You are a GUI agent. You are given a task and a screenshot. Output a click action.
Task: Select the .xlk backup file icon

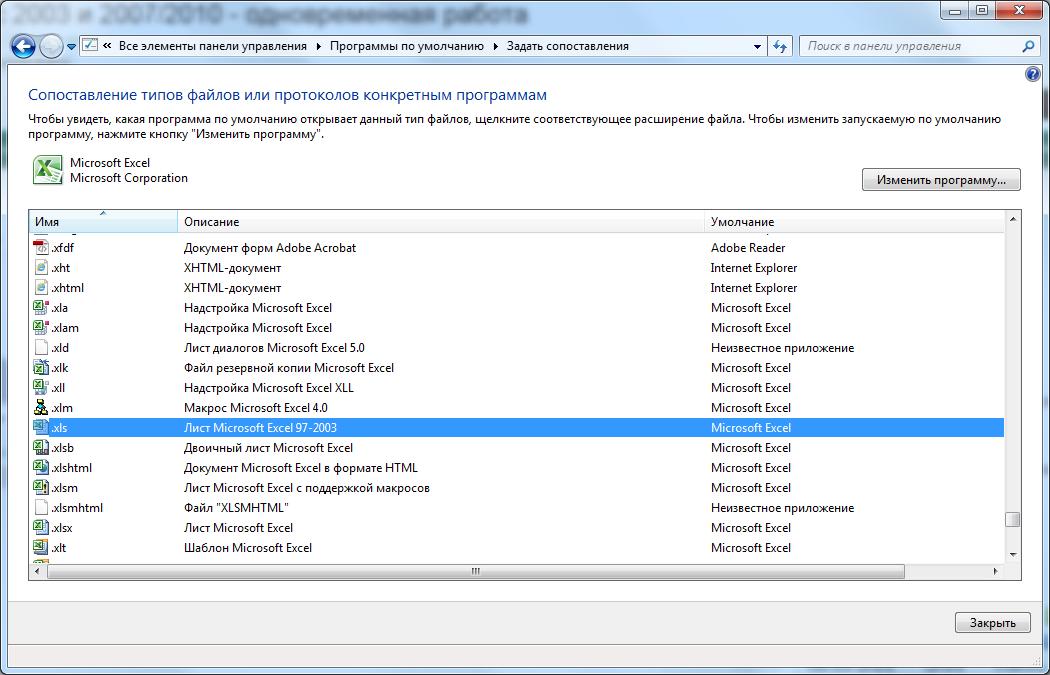point(42,368)
